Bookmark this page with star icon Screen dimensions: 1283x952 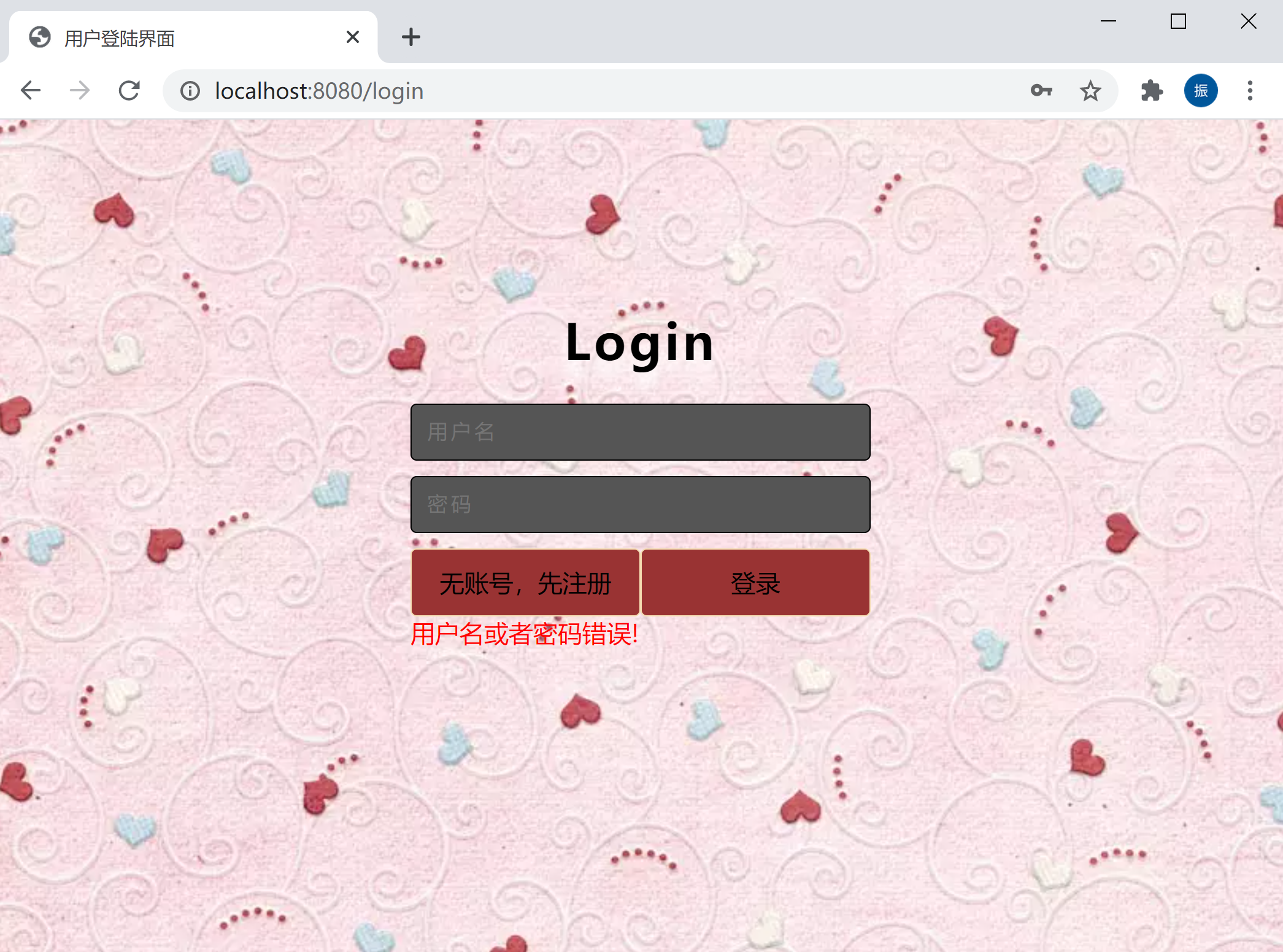pyautogui.click(x=1090, y=91)
